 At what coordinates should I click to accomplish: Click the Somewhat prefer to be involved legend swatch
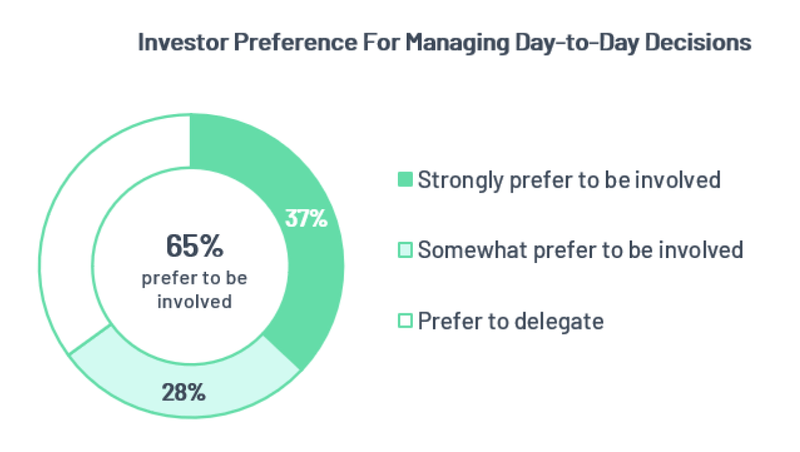tap(405, 250)
